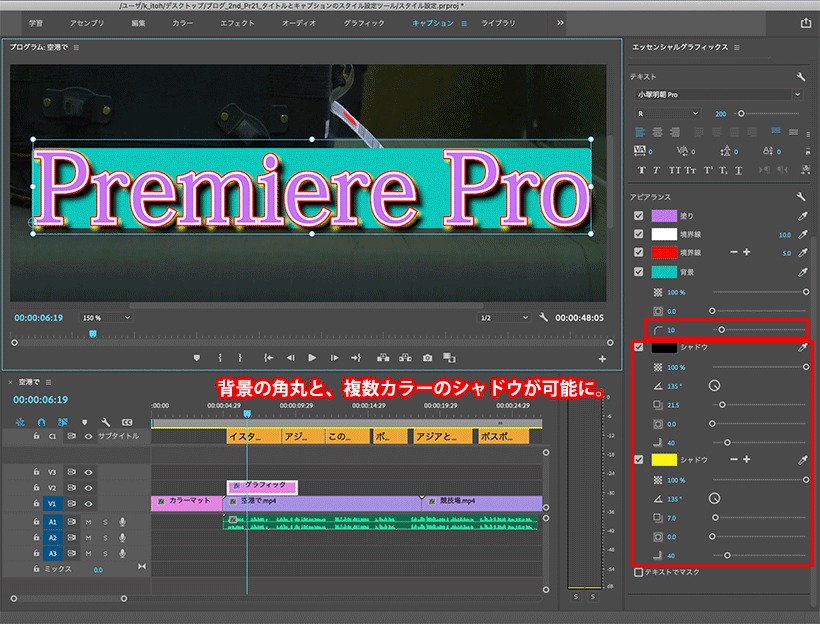The height and width of the screenshot is (624, 820).
Task: Open the font family dropdown
Action: click(x=718, y=95)
